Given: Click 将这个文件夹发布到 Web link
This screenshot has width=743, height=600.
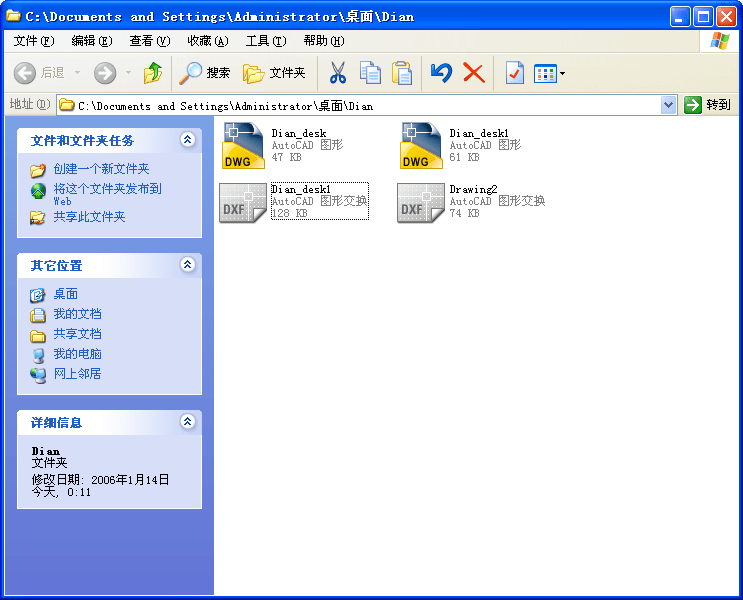Looking at the screenshot, I should 108,194.
